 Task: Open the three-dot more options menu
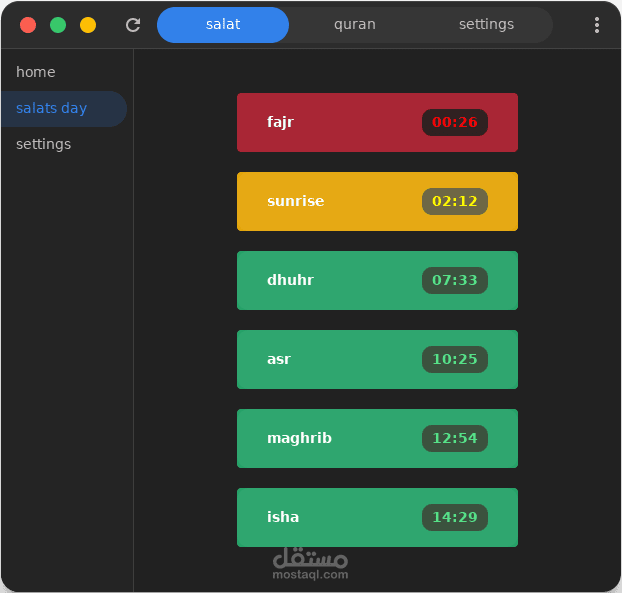pyautogui.click(x=597, y=25)
